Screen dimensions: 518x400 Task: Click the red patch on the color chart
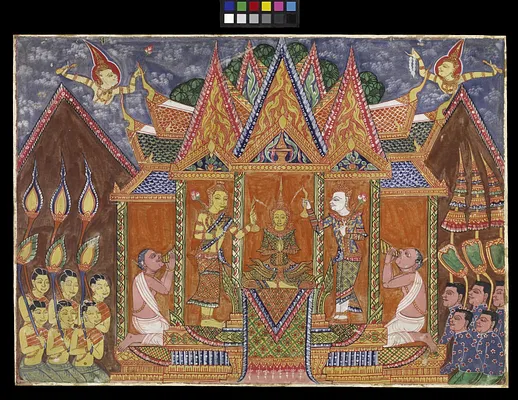(x=254, y=6)
